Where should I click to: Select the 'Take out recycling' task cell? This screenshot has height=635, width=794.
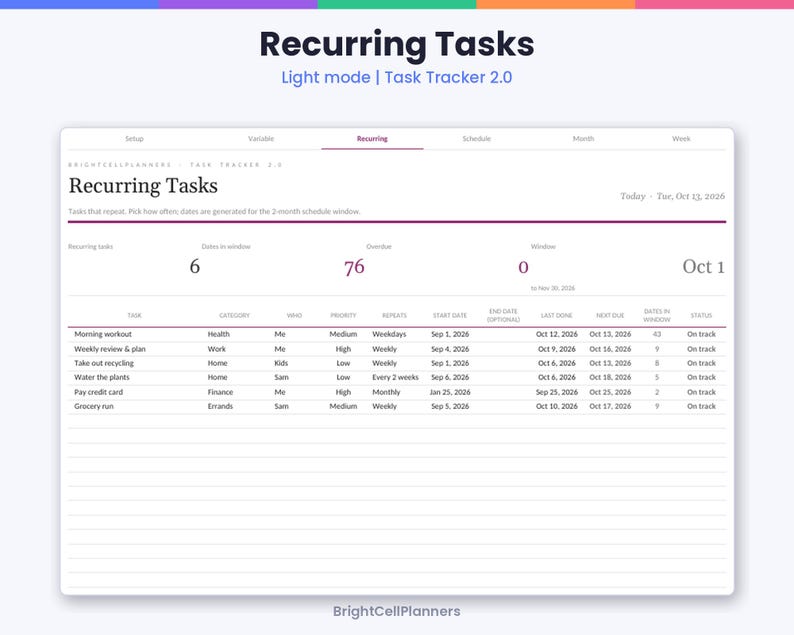coord(104,363)
